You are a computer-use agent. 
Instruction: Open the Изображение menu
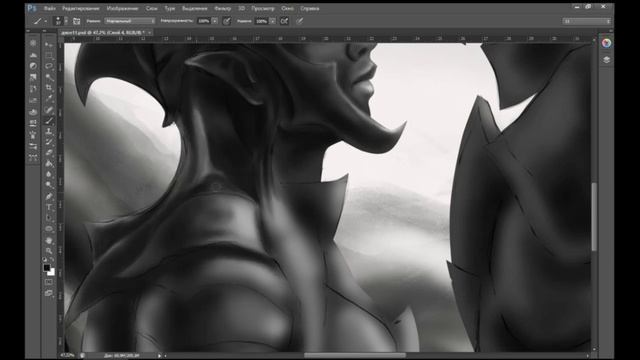point(122,8)
